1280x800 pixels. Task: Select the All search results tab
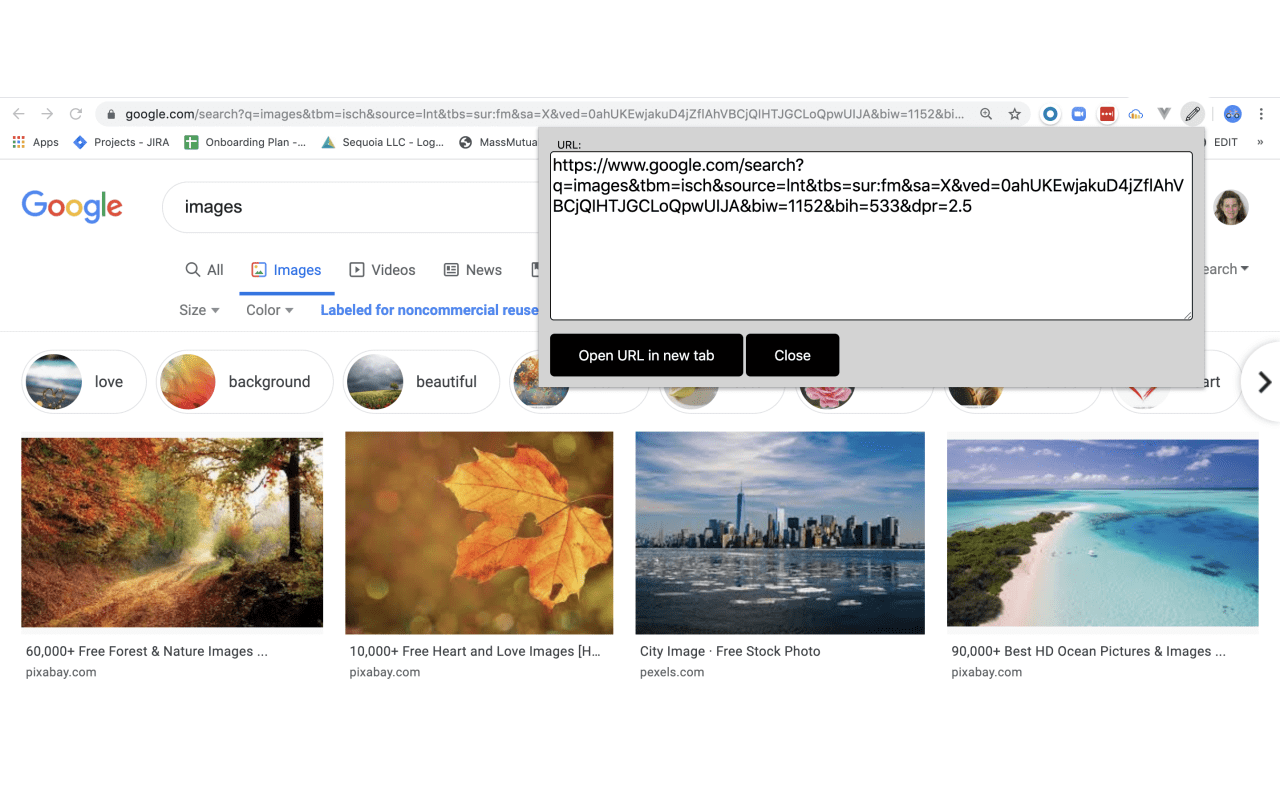(x=204, y=269)
